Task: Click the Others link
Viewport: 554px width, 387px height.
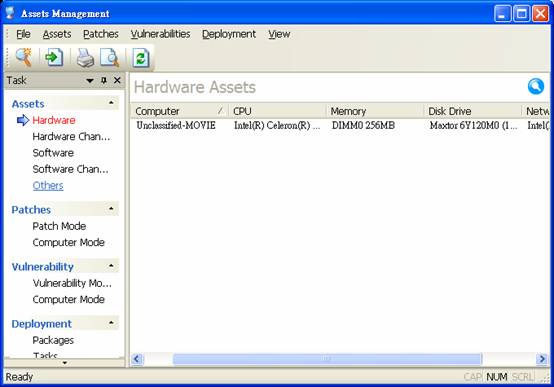Action: [x=48, y=186]
